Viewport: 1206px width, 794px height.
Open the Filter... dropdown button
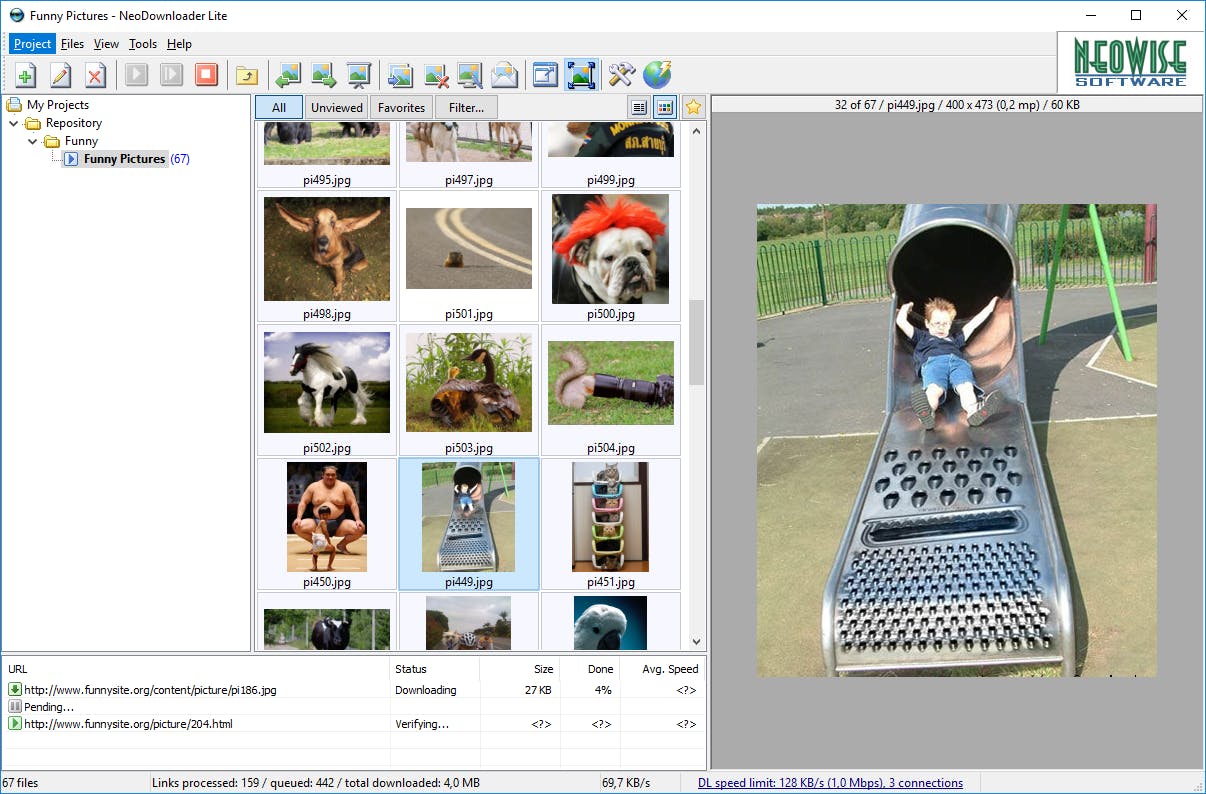466,108
